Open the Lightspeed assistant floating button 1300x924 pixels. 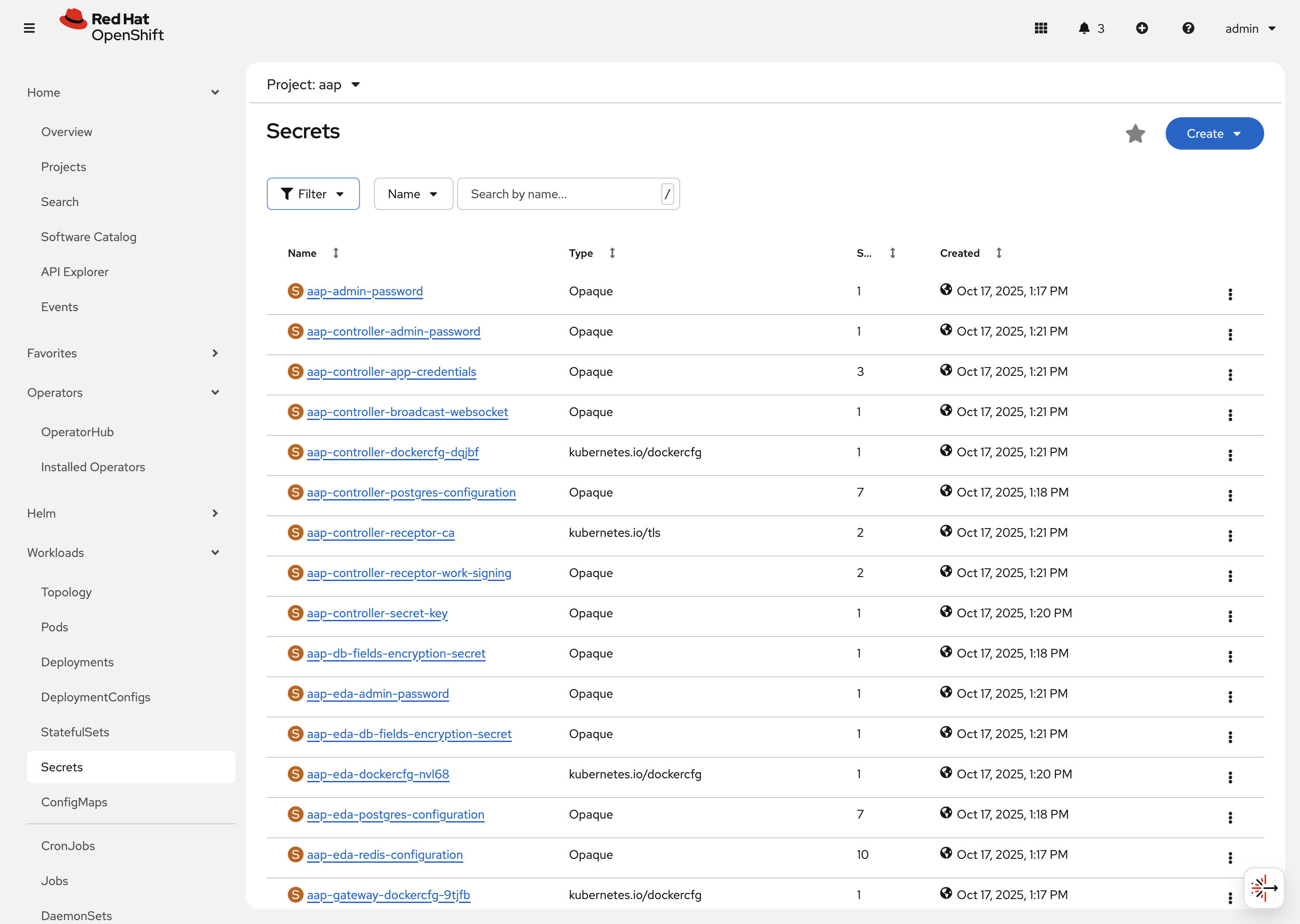pyautogui.click(x=1263, y=888)
